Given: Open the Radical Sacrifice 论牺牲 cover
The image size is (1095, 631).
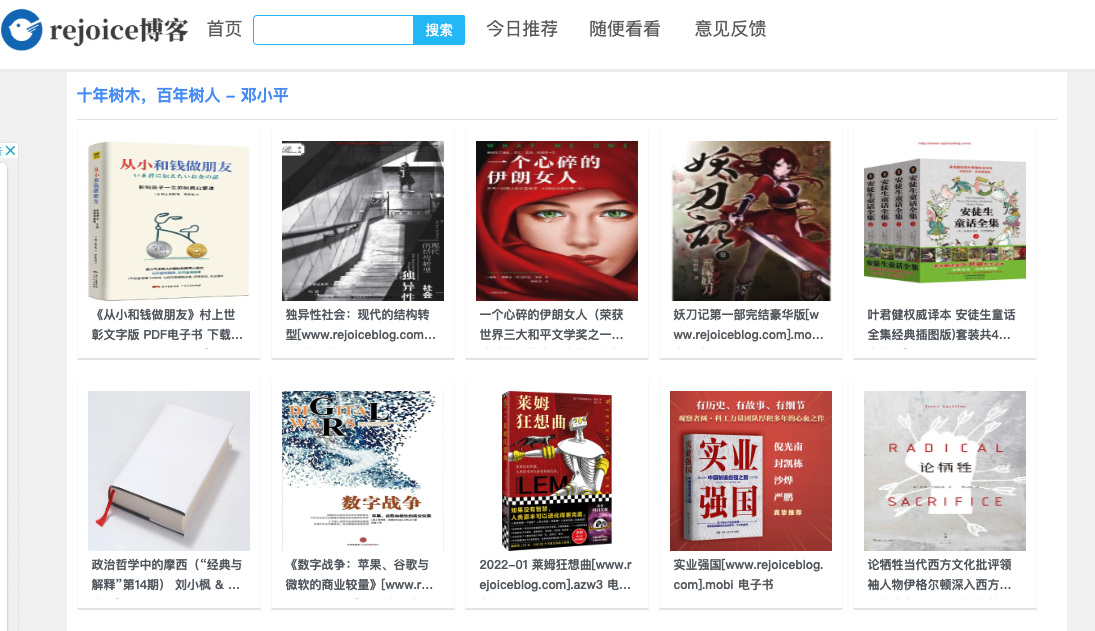Looking at the screenshot, I should (945, 470).
